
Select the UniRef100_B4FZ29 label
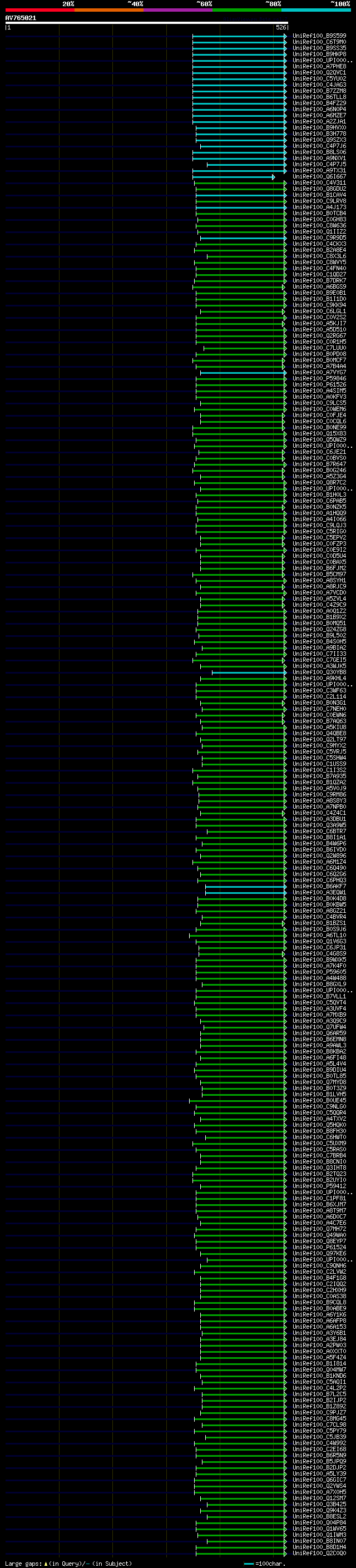point(319,103)
